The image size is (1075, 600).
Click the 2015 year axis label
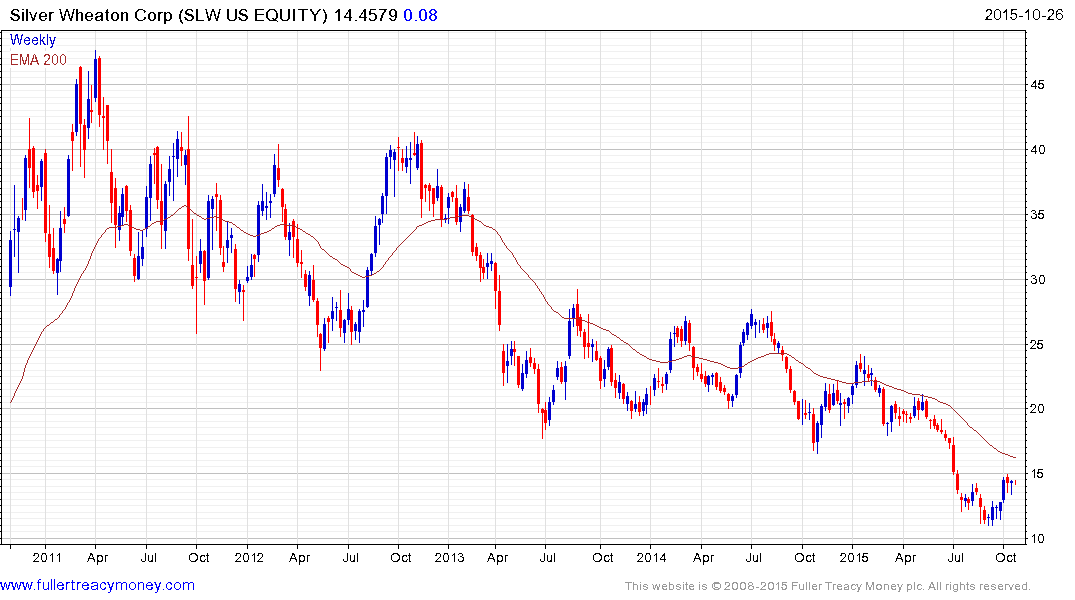[854, 557]
